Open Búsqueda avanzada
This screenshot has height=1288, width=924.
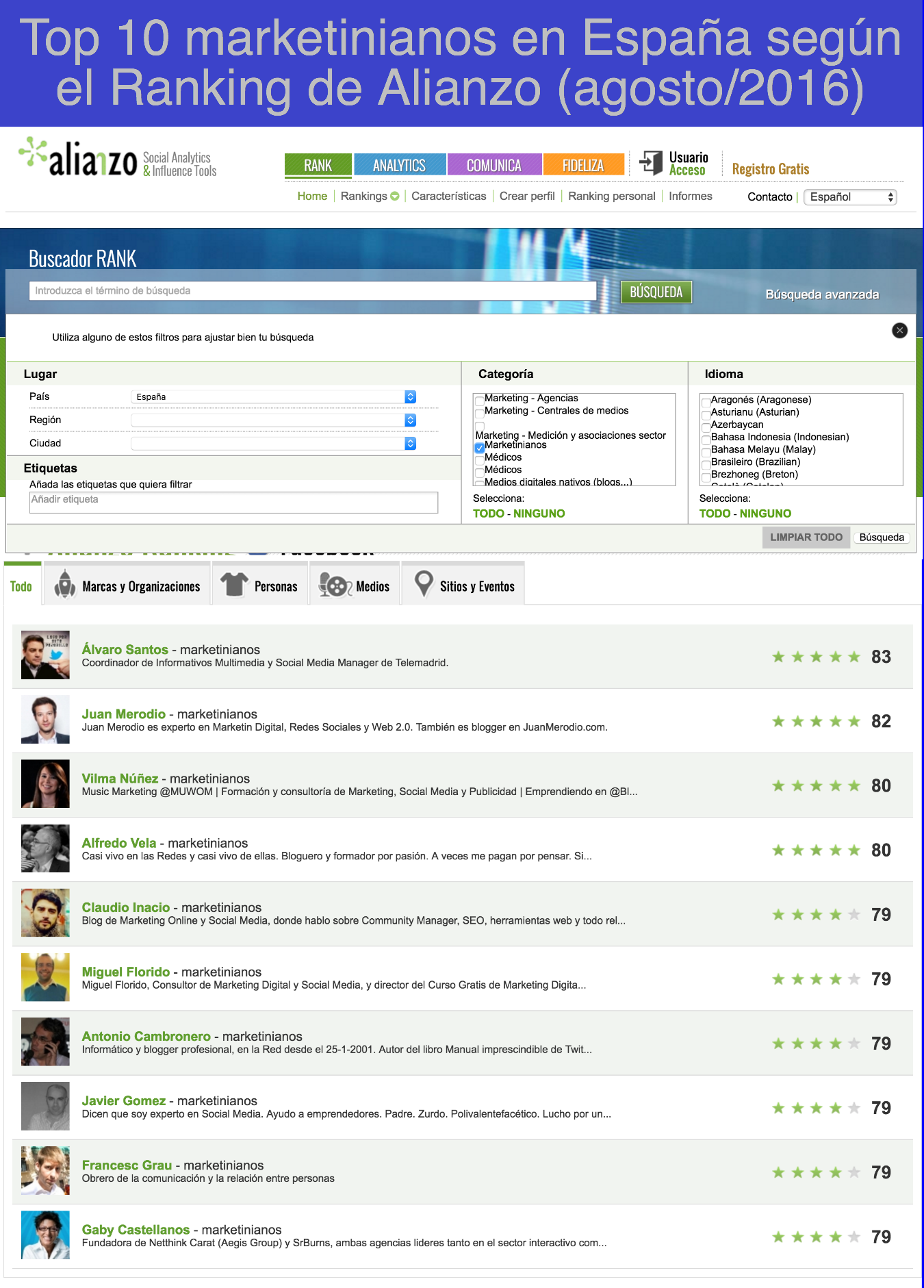822,294
